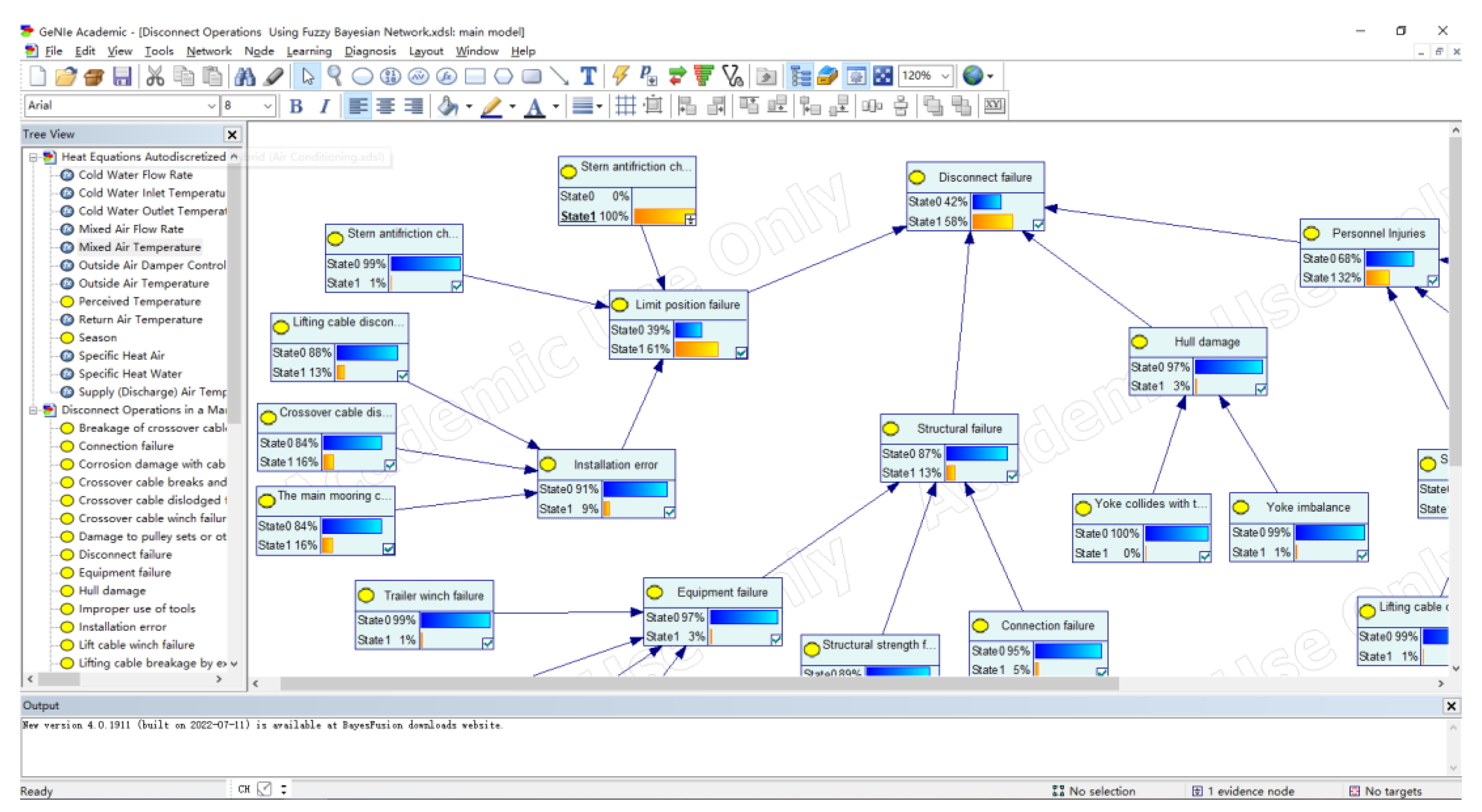1482x812 pixels.
Task: Toggle checkbox on Hull damage node
Action: coord(1261,389)
